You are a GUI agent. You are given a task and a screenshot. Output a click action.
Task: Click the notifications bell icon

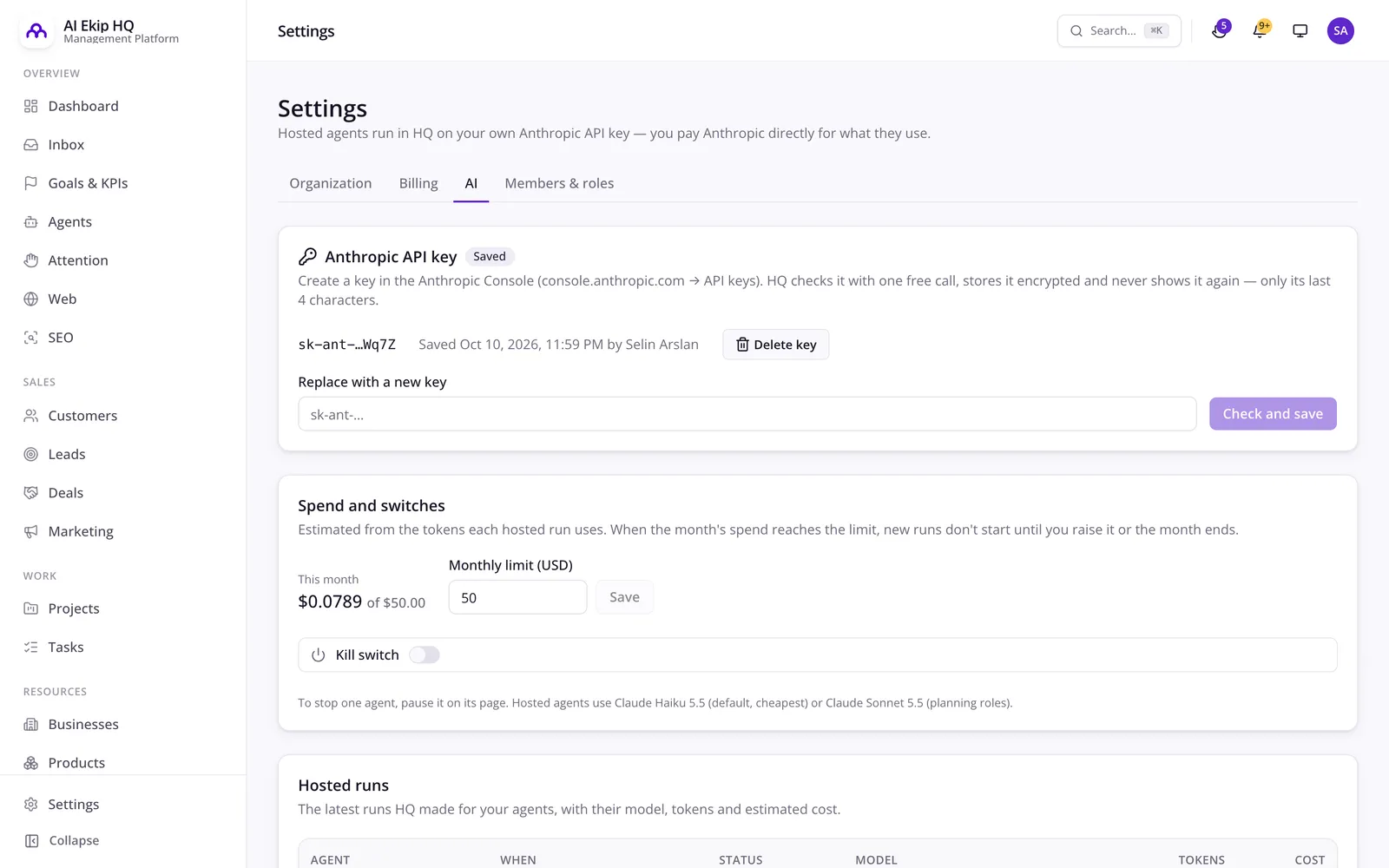click(x=1261, y=30)
